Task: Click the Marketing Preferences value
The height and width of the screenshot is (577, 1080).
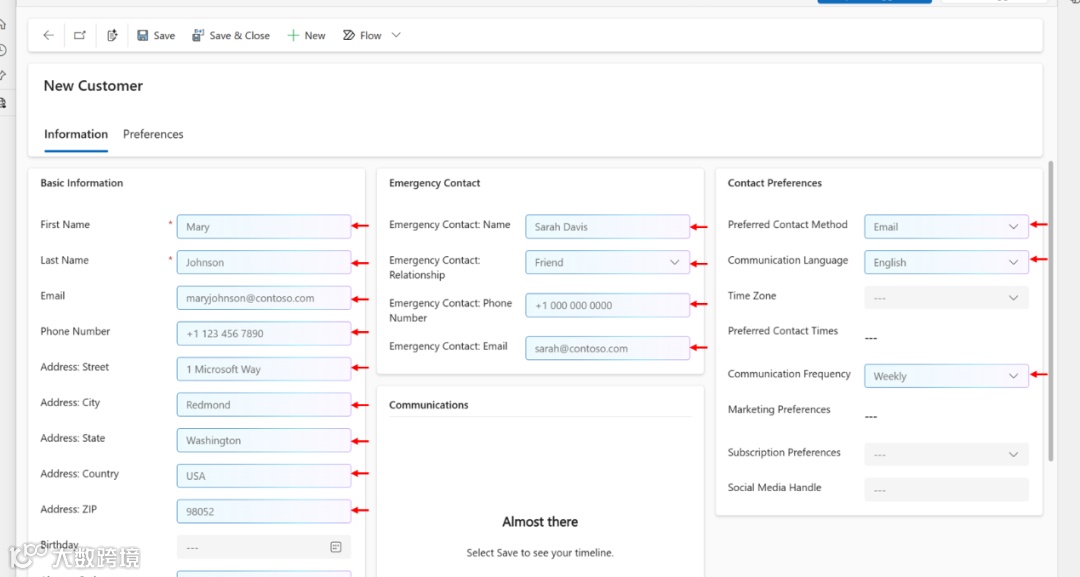Action: (871, 417)
